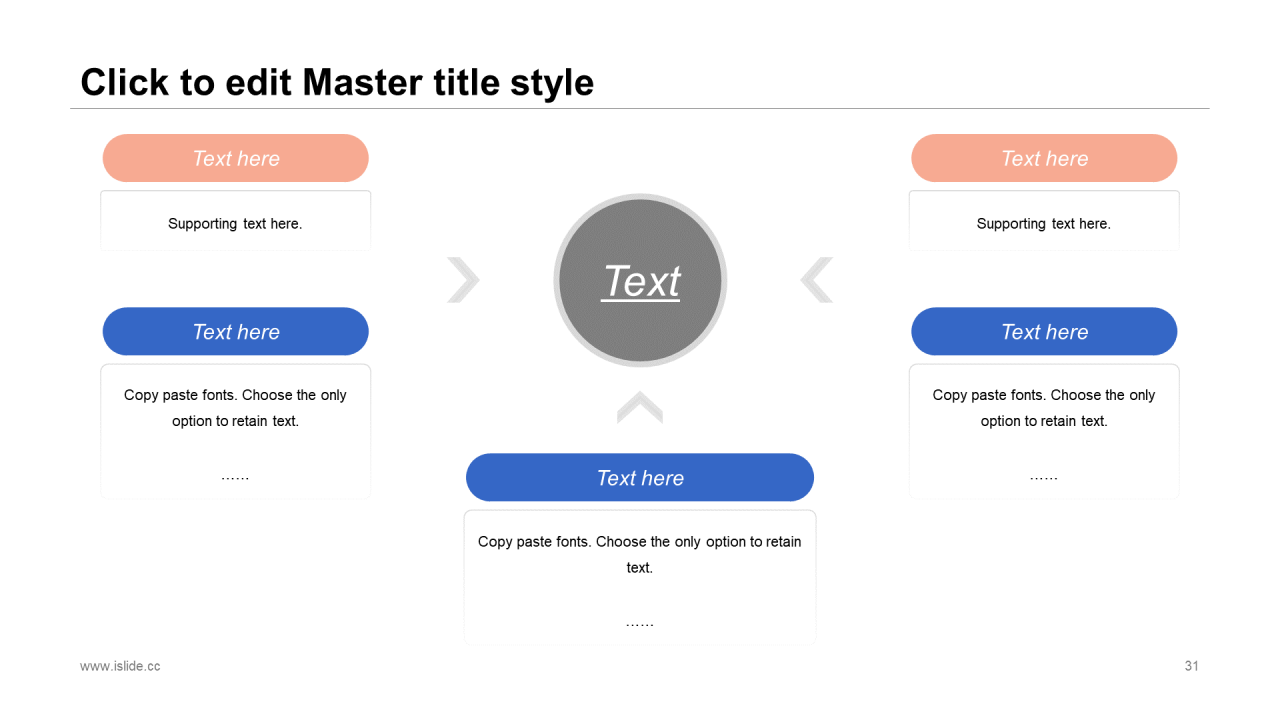Click the right-pointing chevron left of the circle
The image size is (1280, 720).
click(x=464, y=280)
